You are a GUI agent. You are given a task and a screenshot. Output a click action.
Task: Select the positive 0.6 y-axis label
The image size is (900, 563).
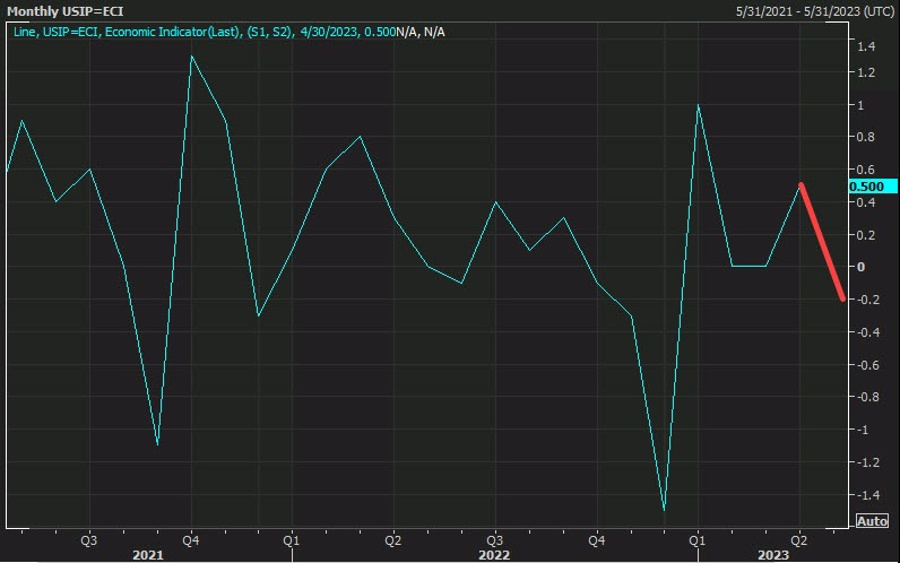(865, 169)
